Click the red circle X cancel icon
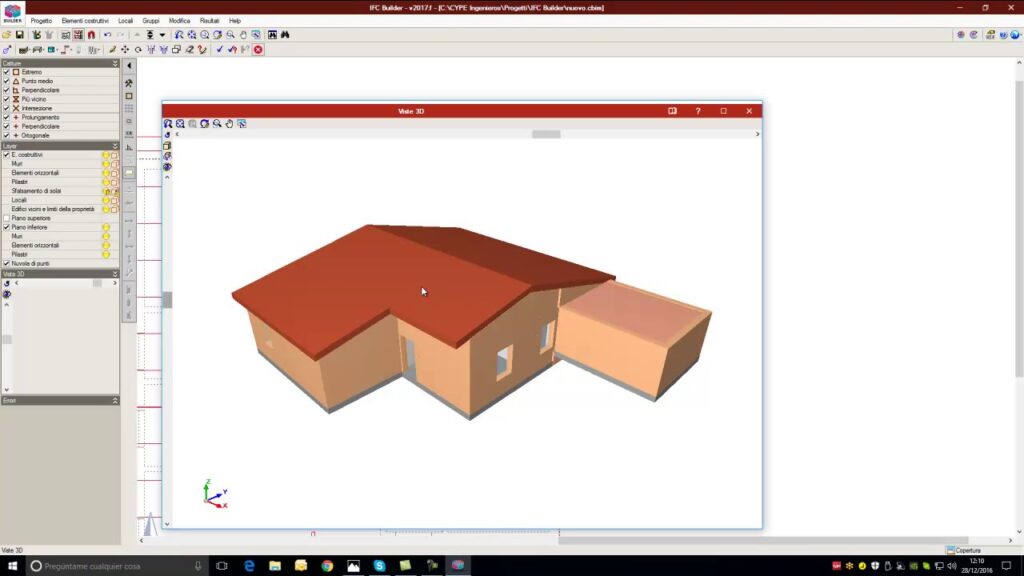1024x576 pixels. pyautogui.click(x=258, y=49)
